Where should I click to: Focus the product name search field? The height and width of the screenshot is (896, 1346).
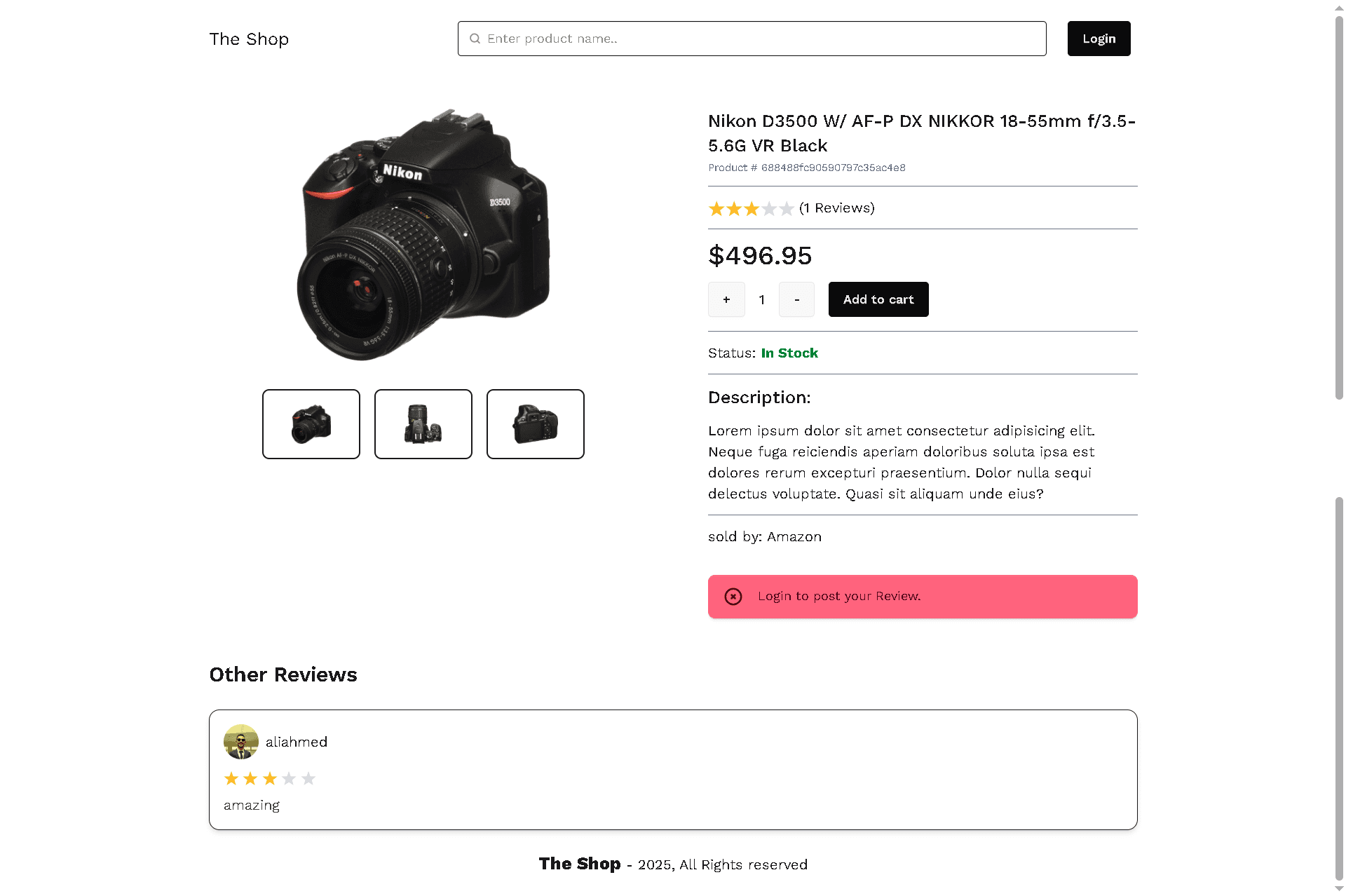point(761,39)
